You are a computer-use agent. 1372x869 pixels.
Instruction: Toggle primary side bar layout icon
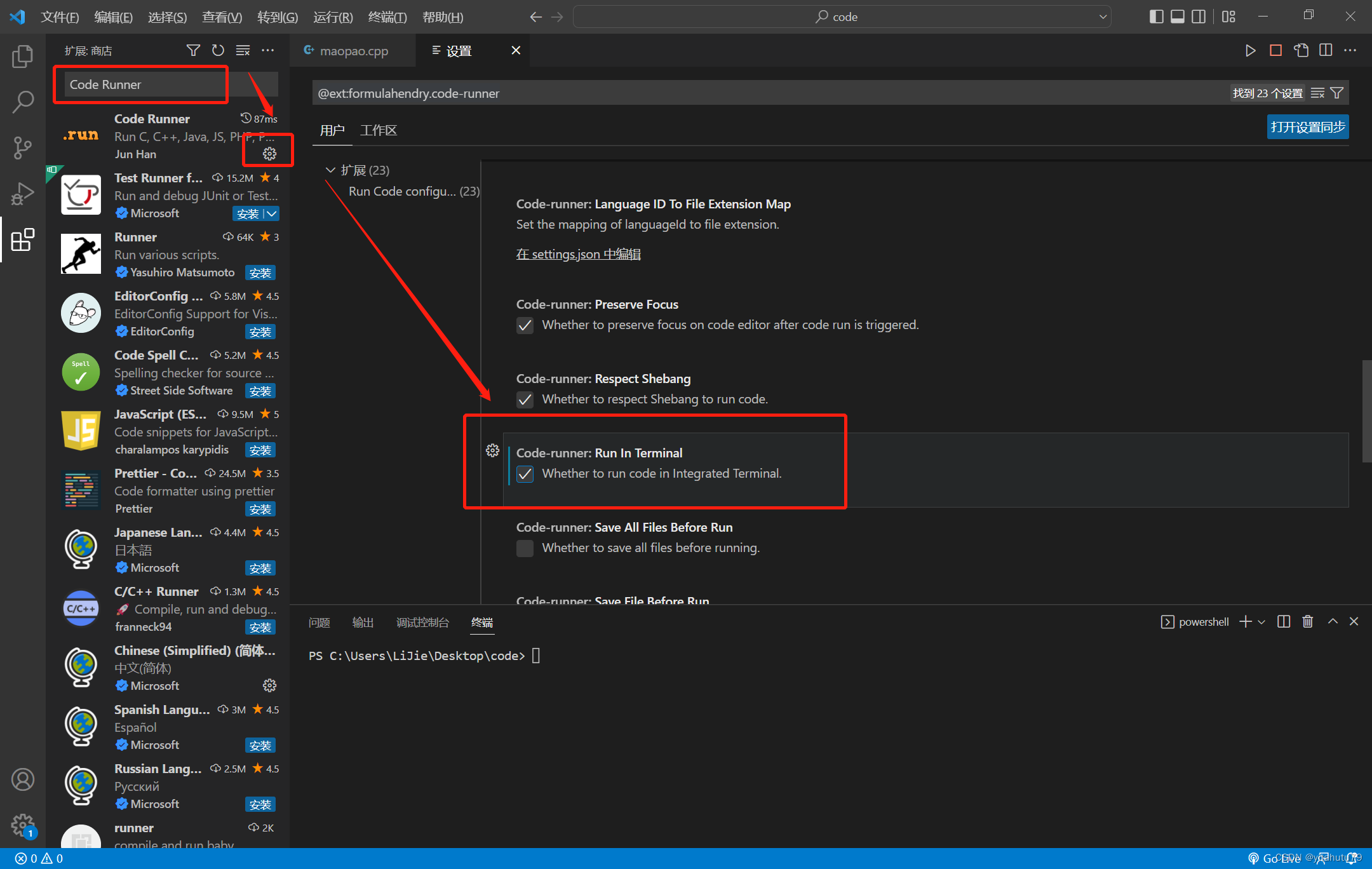point(1156,17)
